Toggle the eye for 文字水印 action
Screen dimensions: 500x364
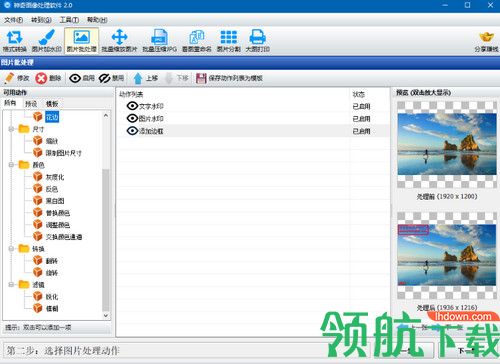coord(132,106)
